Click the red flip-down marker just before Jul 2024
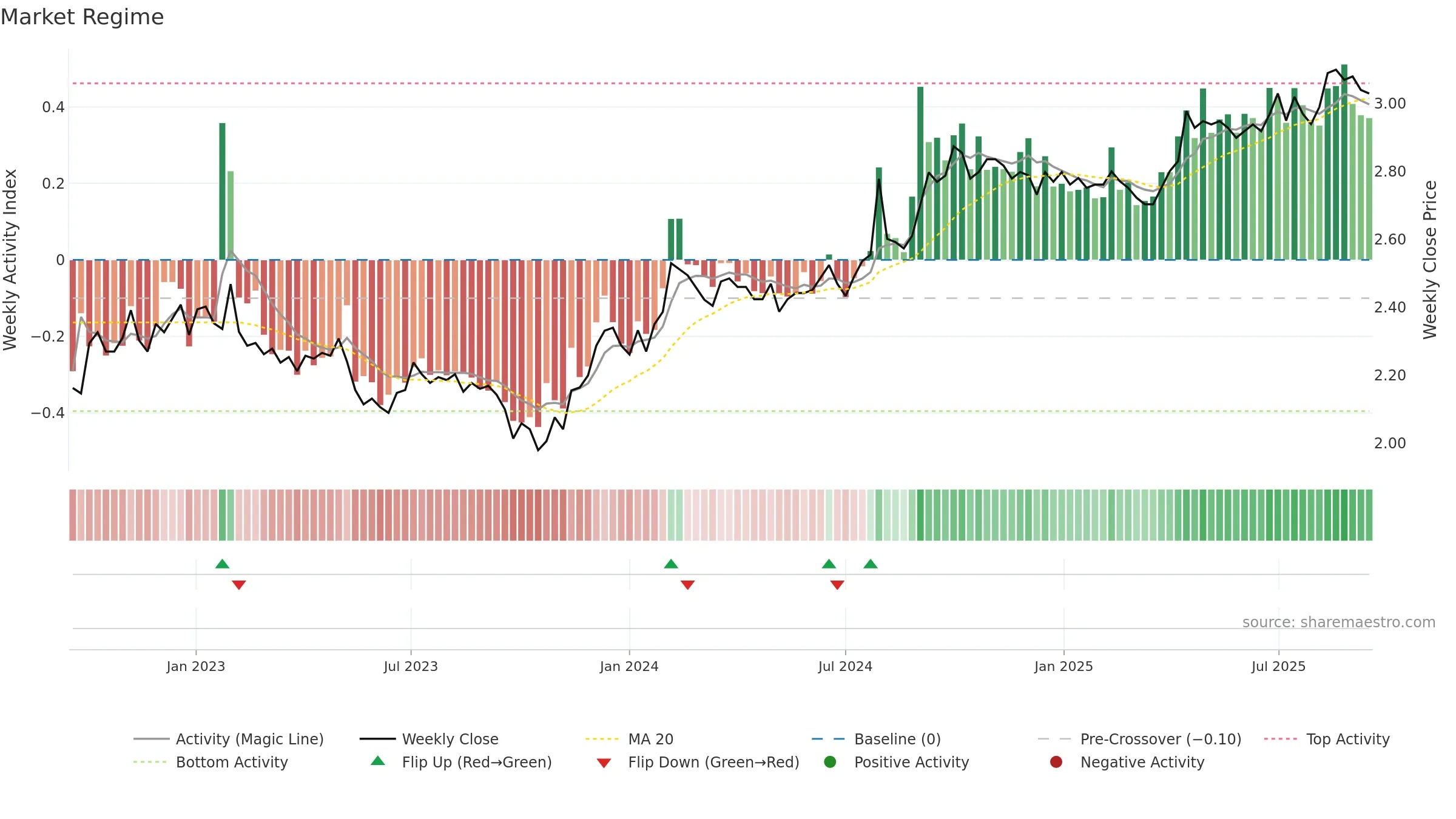The height and width of the screenshot is (819, 1456). click(837, 585)
